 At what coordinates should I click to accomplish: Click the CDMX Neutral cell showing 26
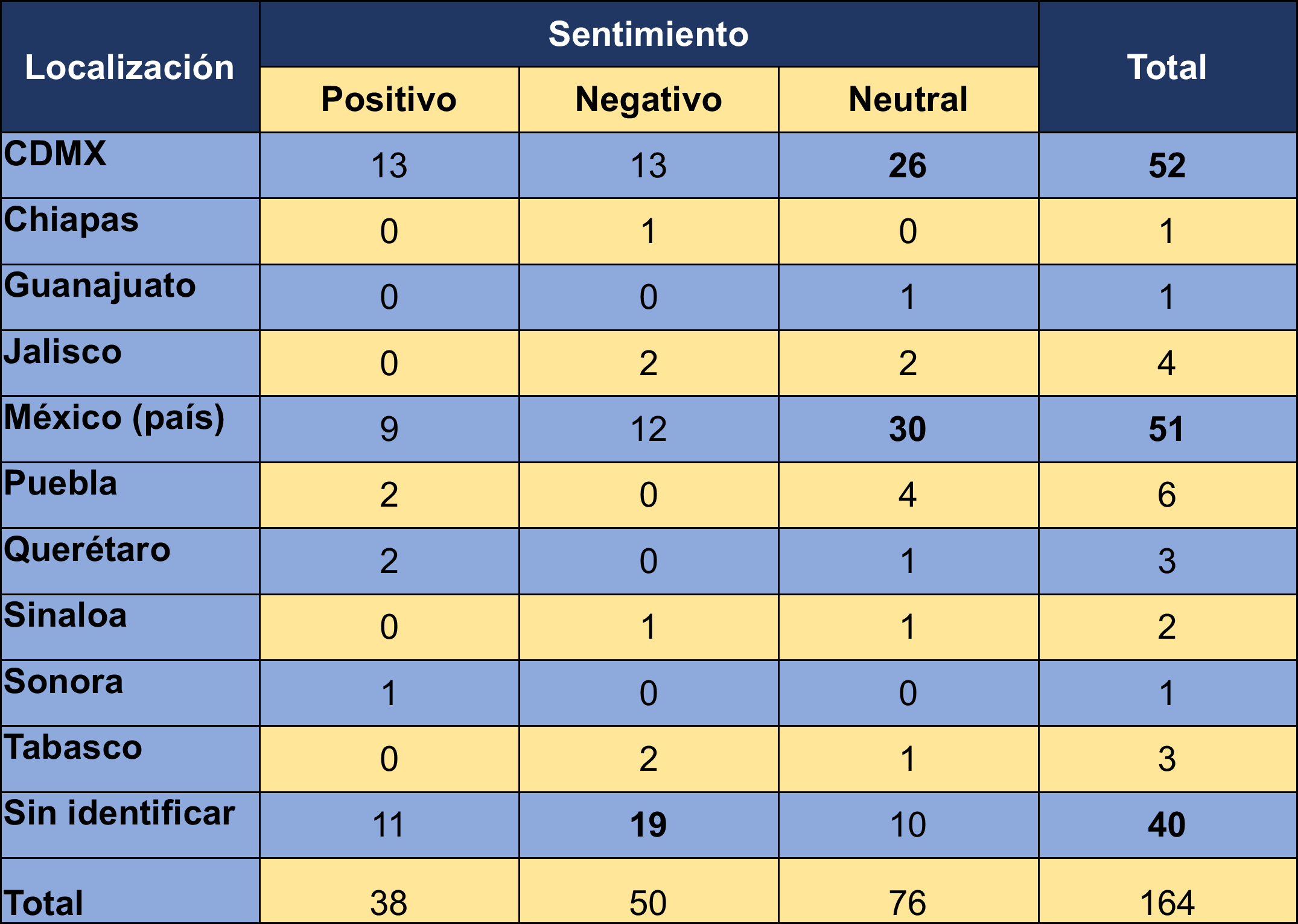click(x=908, y=166)
